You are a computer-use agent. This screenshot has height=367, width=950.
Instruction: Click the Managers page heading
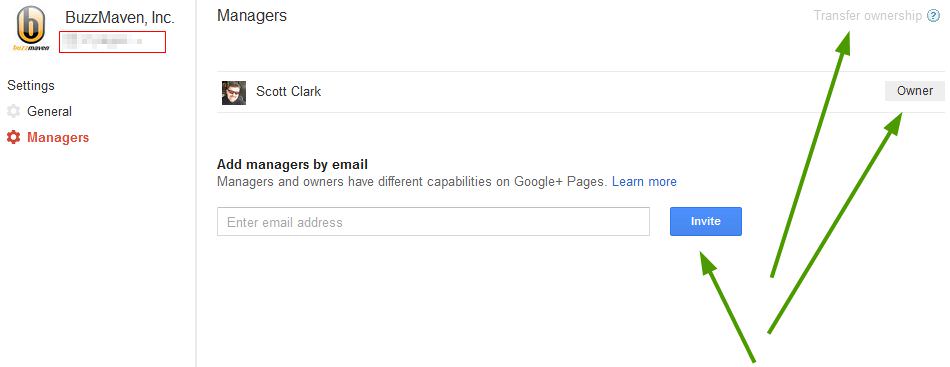tap(251, 16)
